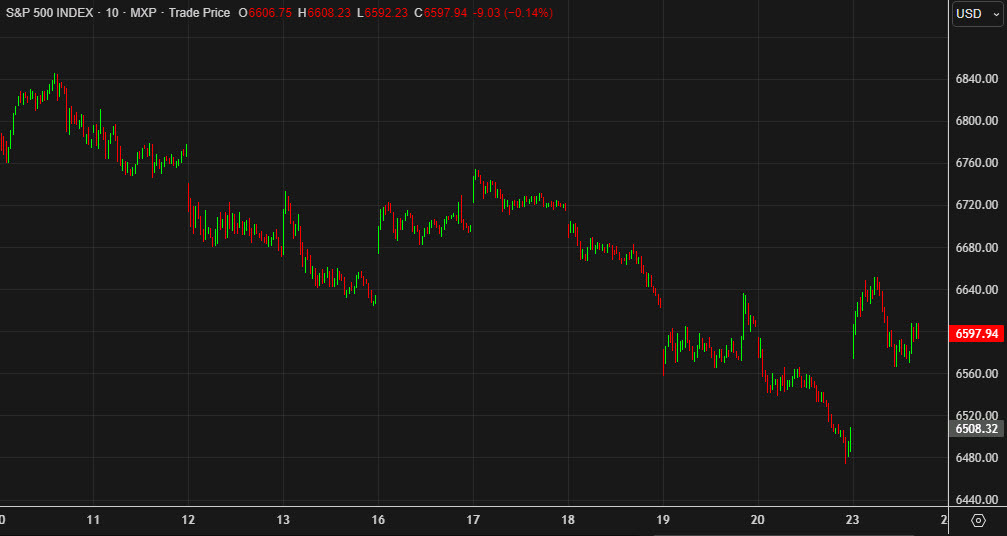Click date 11 on the time axis

93,520
